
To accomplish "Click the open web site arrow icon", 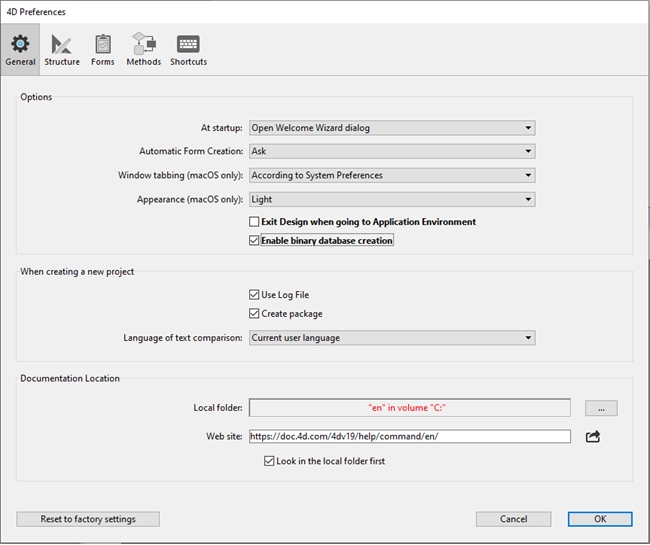I will coord(593,436).
